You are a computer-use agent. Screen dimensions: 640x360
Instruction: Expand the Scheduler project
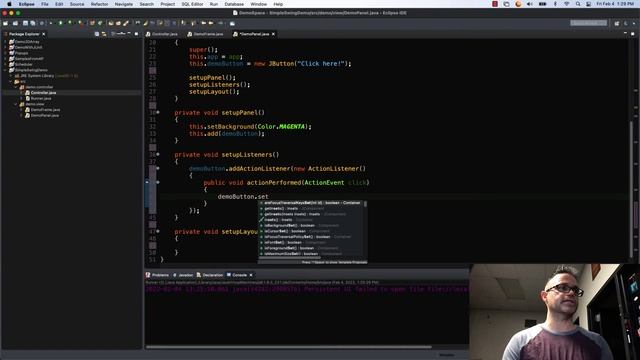(6, 64)
